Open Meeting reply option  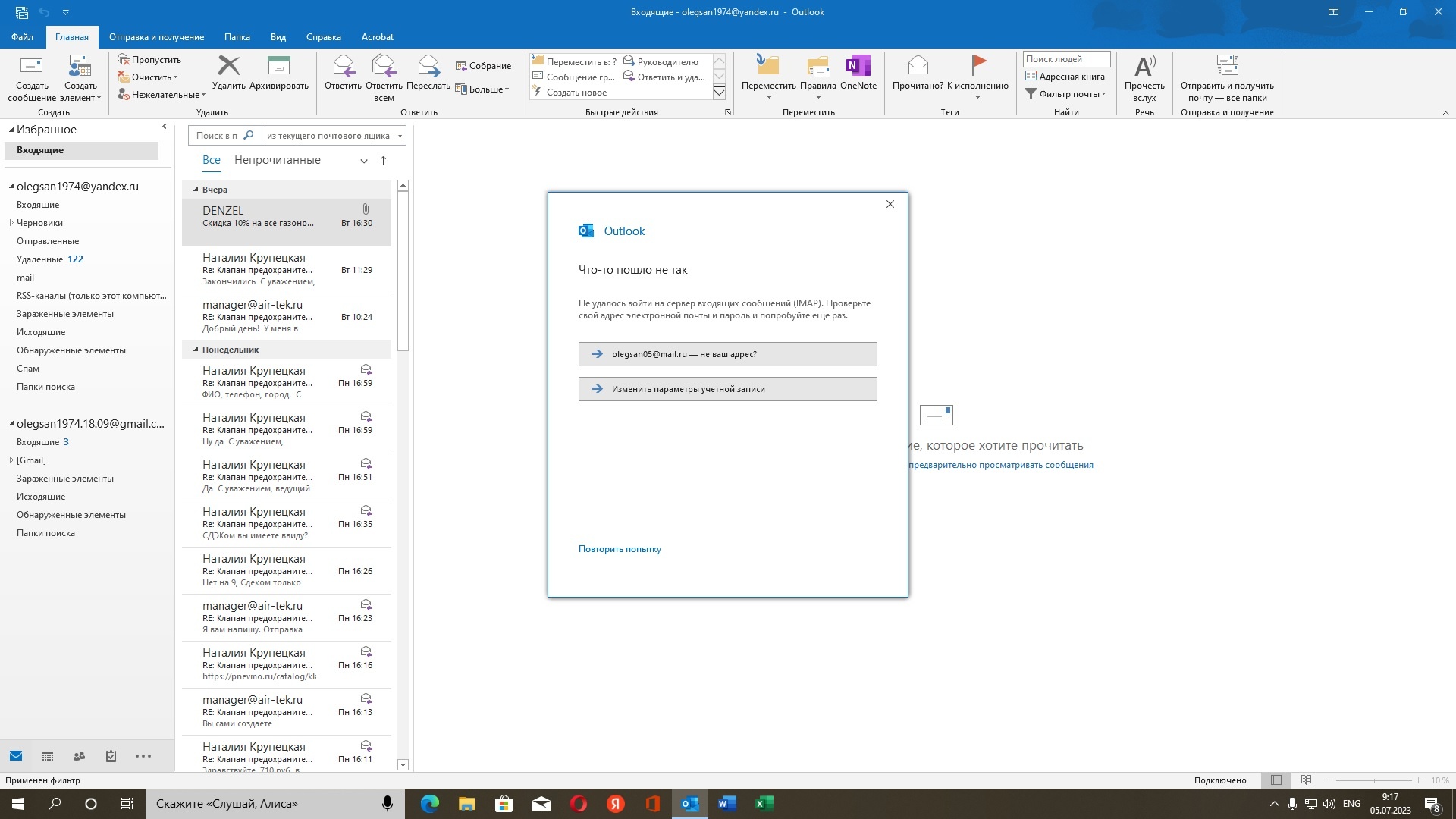point(483,66)
